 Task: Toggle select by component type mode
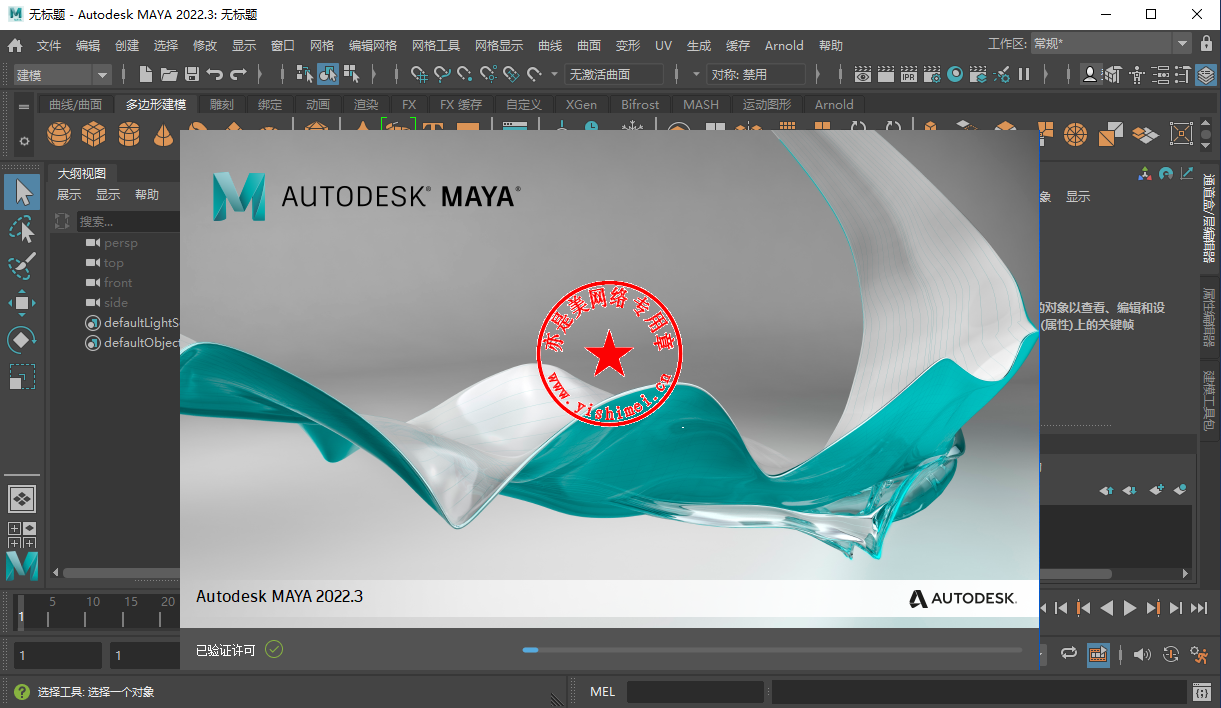point(351,74)
